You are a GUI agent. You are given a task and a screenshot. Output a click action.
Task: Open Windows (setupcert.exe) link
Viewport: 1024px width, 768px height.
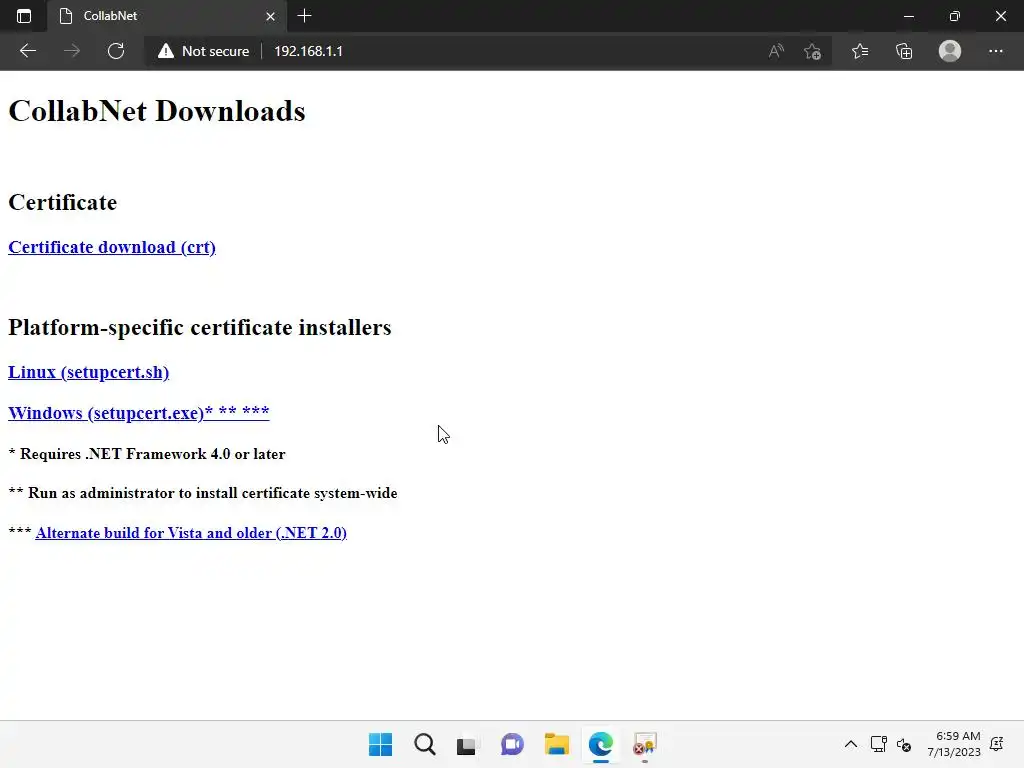[138, 413]
